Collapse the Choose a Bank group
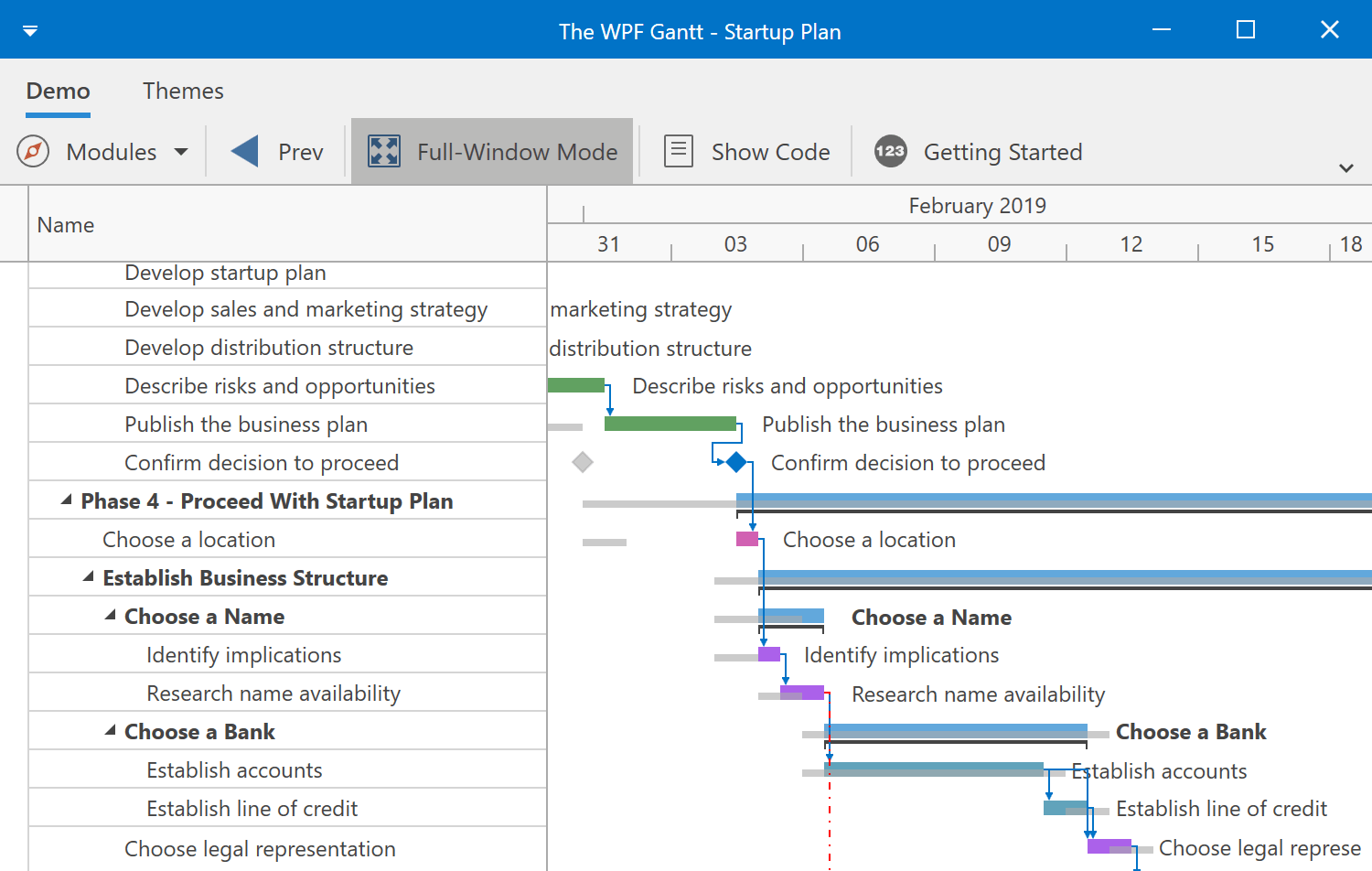The image size is (1372, 871). (110, 731)
